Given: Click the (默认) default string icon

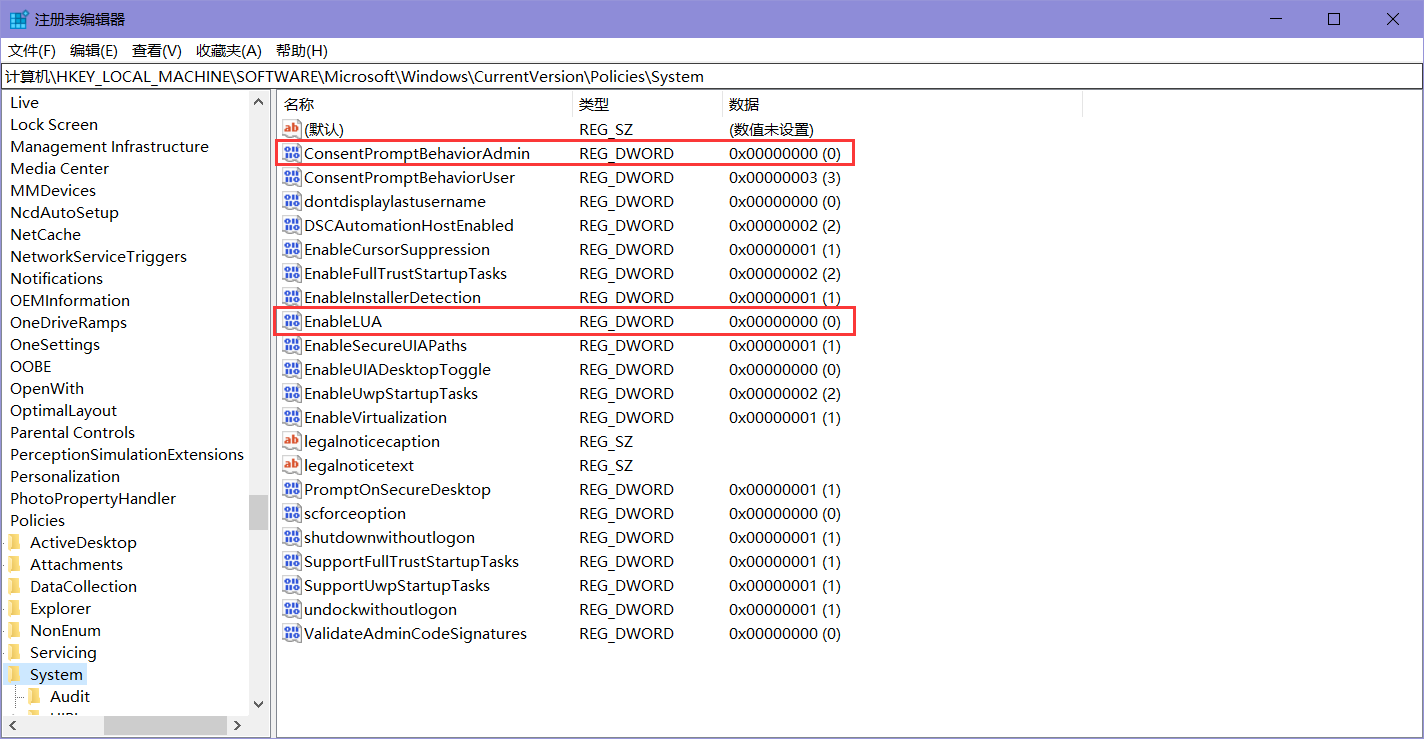Looking at the screenshot, I should pyautogui.click(x=291, y=129).
